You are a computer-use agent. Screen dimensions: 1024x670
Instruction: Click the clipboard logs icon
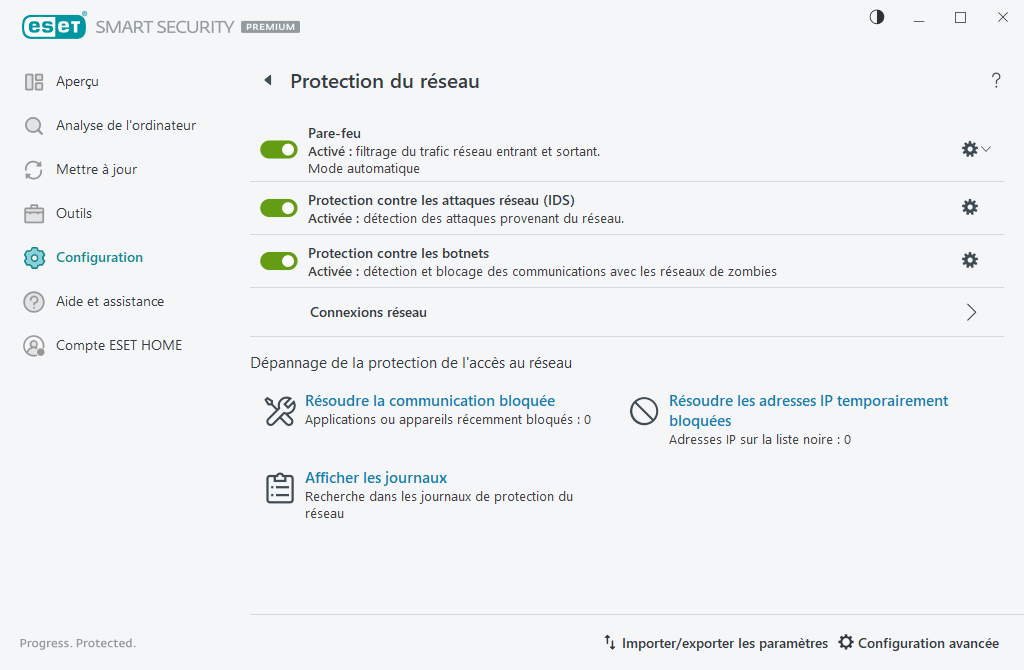coord(280,488)
